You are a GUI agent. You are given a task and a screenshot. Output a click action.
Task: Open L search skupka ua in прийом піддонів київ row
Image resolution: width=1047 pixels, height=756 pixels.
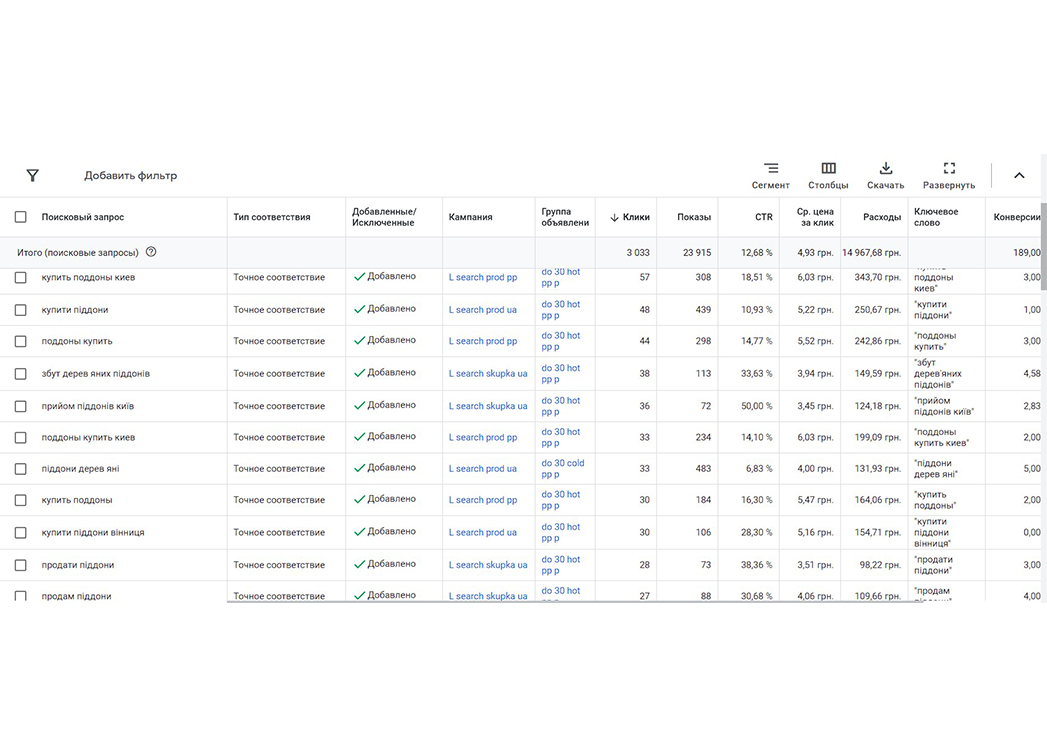pyautogui.click(x=488, y=406)
